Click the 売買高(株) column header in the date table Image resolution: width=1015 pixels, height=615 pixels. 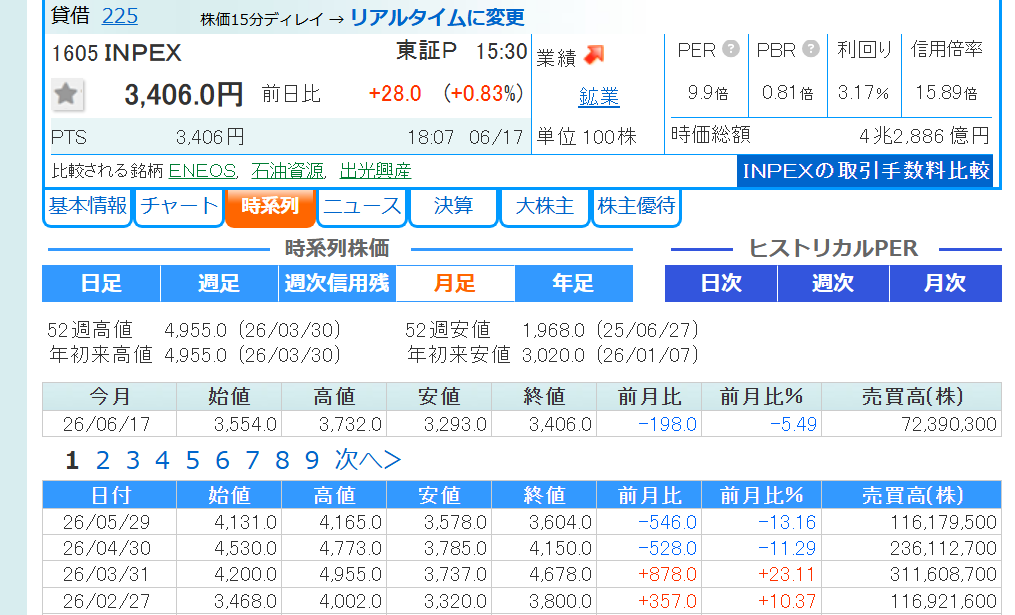pos(912,495)
